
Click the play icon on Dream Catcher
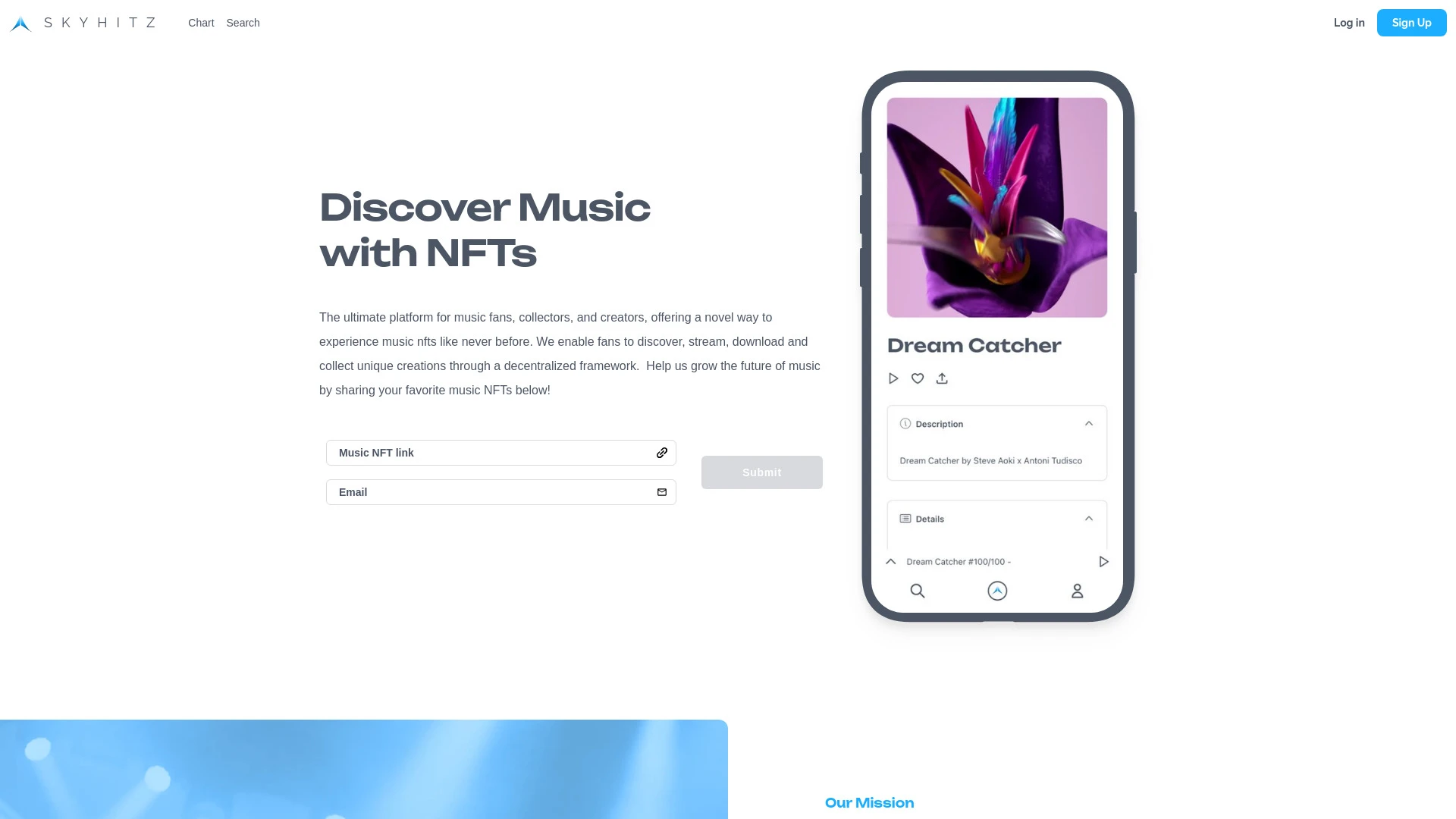pos(893,378)
